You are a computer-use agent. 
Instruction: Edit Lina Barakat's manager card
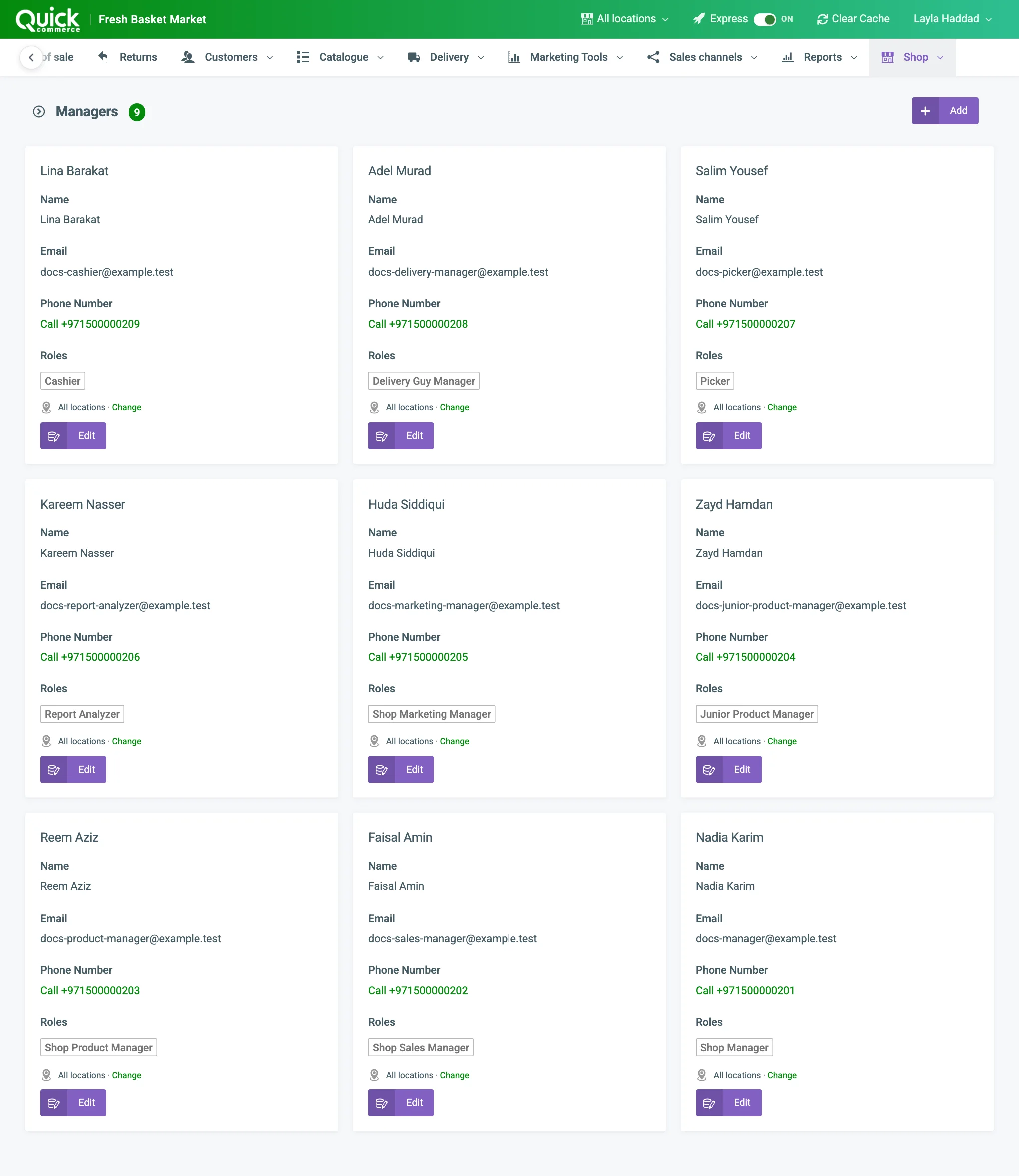[x=73, y=436]
